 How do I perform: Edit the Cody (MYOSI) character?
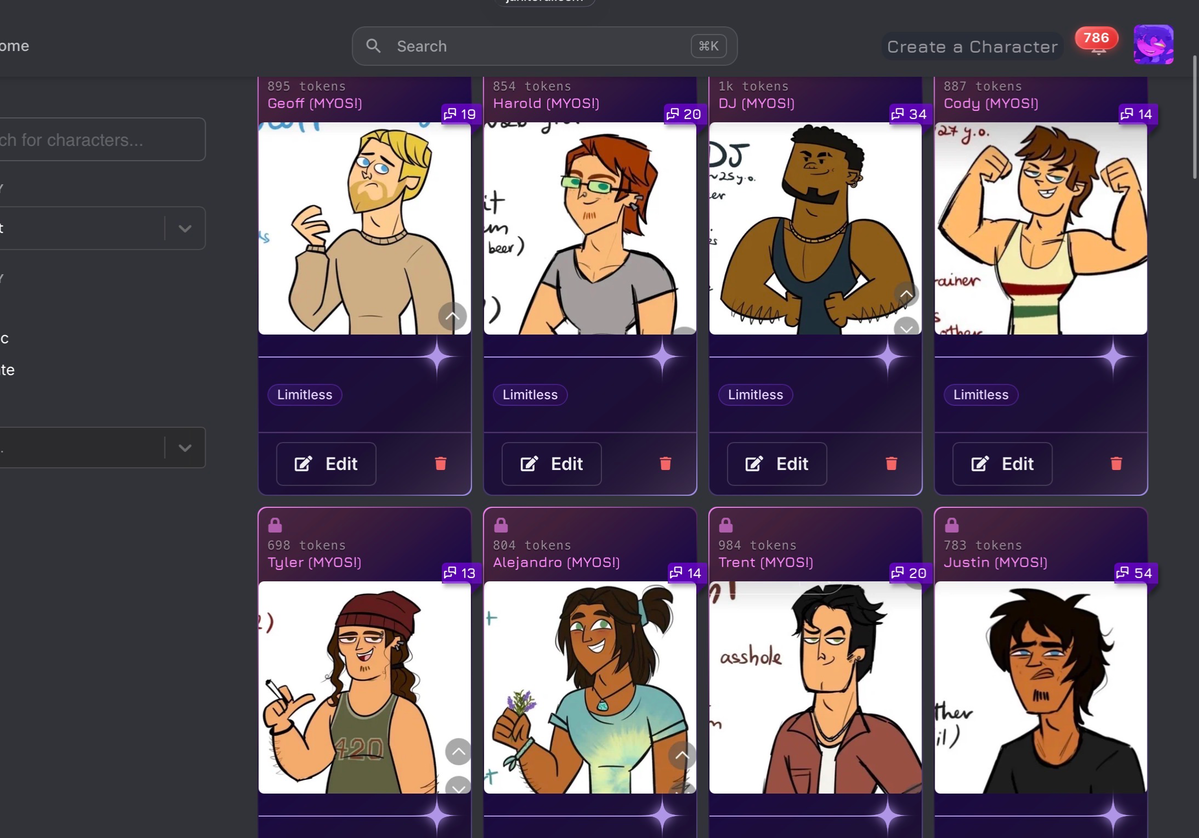pyautogui.click(x=1002, y=464)
